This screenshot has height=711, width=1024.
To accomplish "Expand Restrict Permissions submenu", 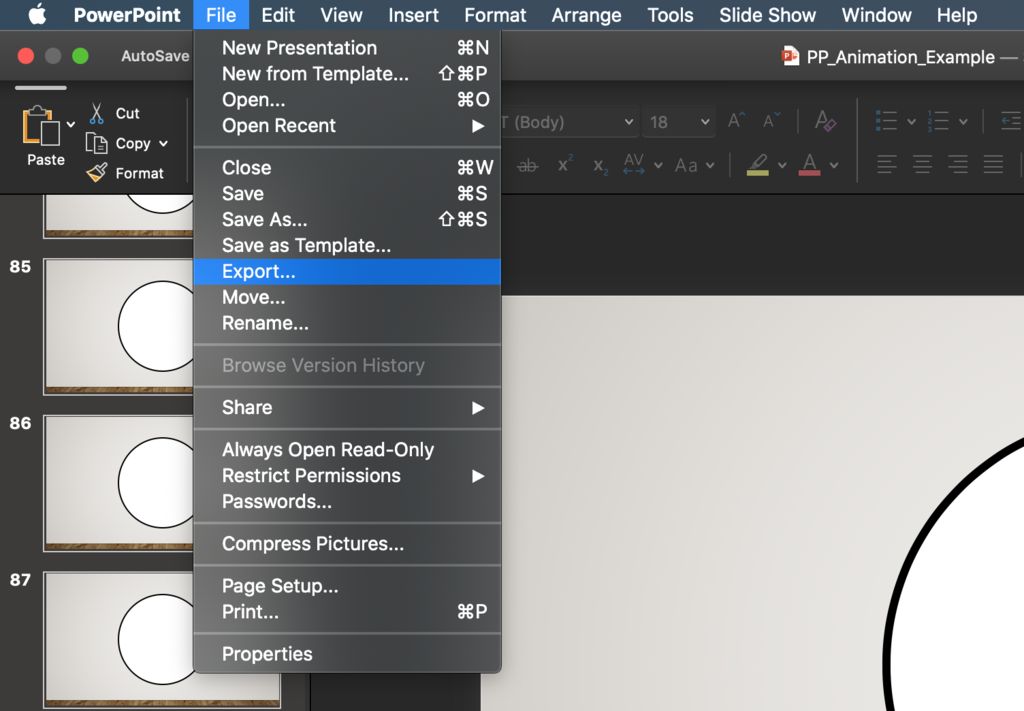I will [347, 476].
